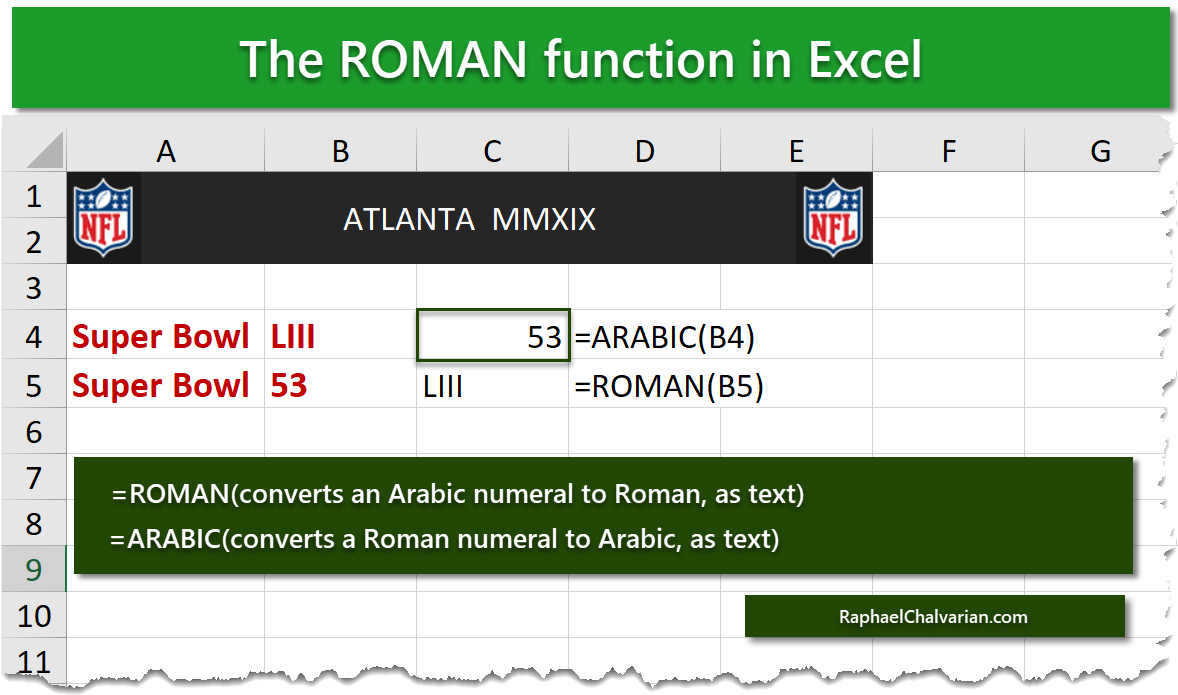The width and height of the screenshot is (1178, 695).
Task: Click cell C4 showing value 53
Action: point(491,337)
